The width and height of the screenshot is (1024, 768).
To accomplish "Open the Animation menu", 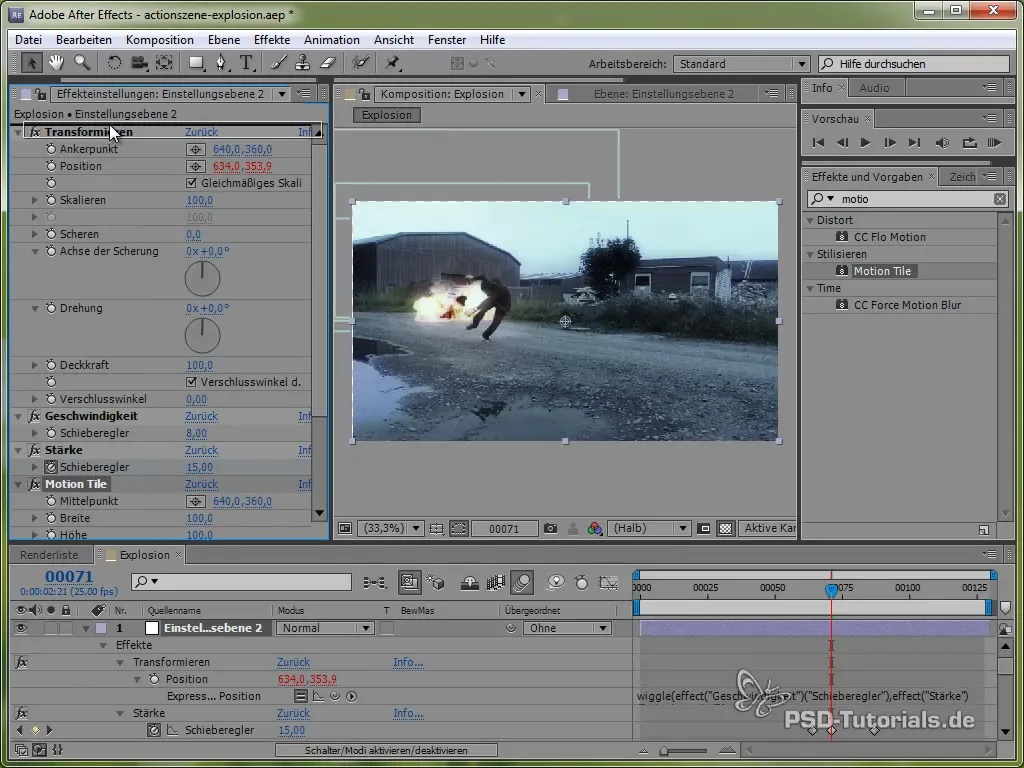I will pos(332,40).
